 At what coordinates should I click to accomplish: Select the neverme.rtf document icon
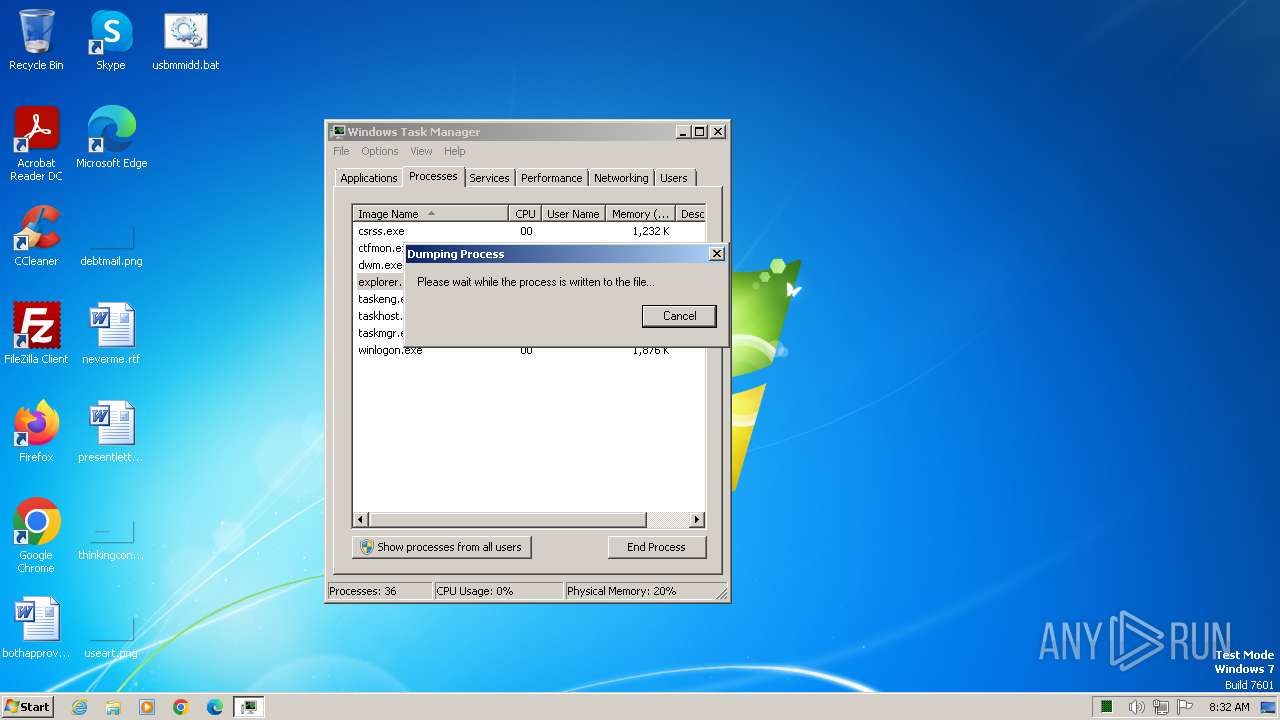111,334
